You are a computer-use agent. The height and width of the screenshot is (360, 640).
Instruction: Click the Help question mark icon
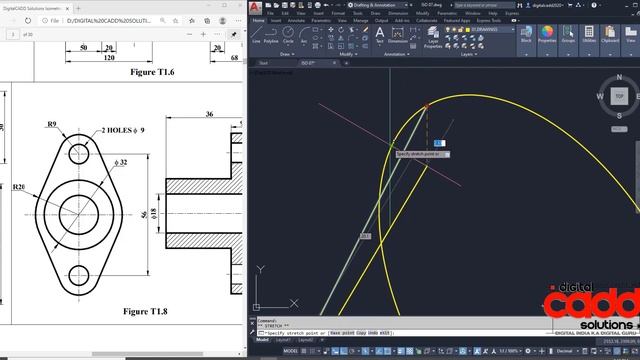point(594,5)
